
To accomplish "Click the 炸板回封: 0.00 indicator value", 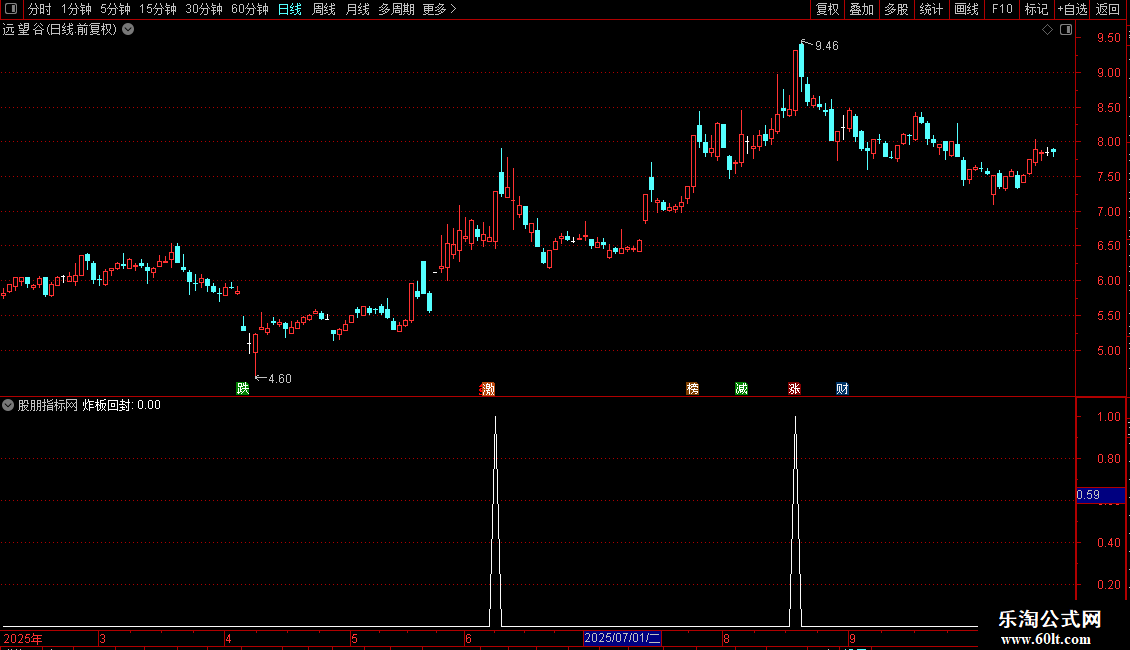I will pyautogui.click(x=122, y=405).
